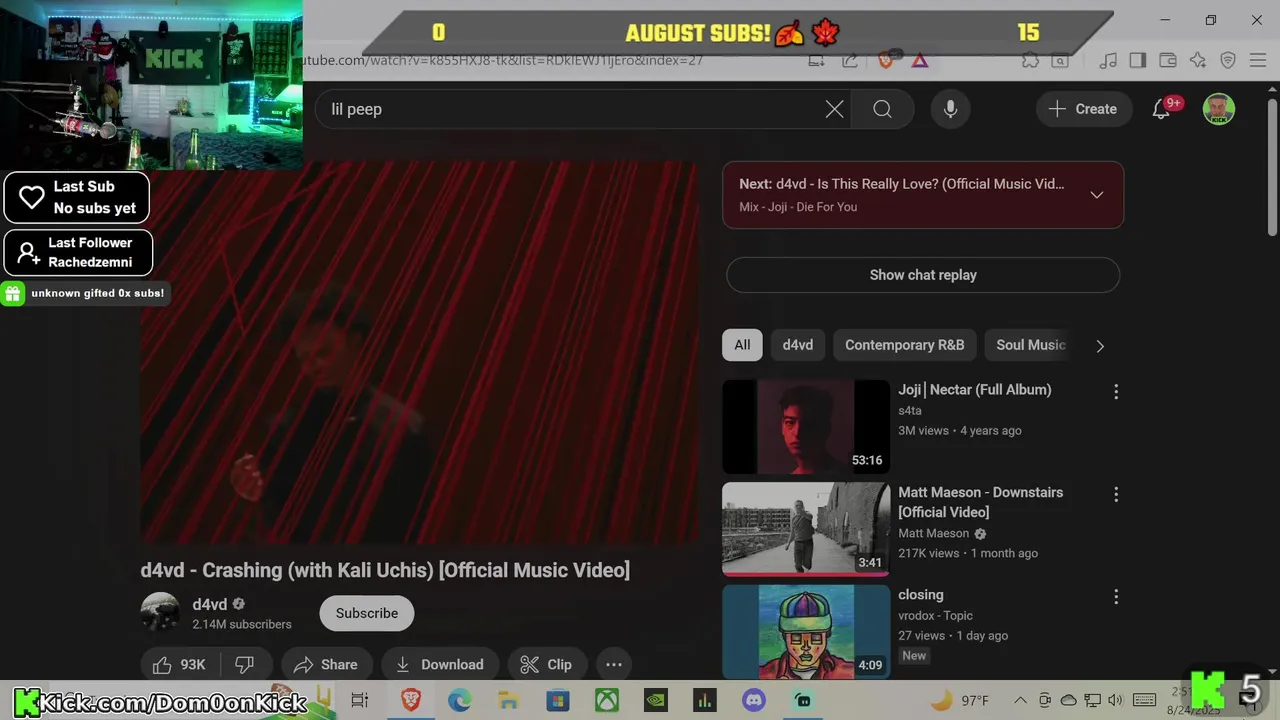The image size is (1280, 720).
Task: Open the closing video thumbnail
Action: (x=806, y=632)
